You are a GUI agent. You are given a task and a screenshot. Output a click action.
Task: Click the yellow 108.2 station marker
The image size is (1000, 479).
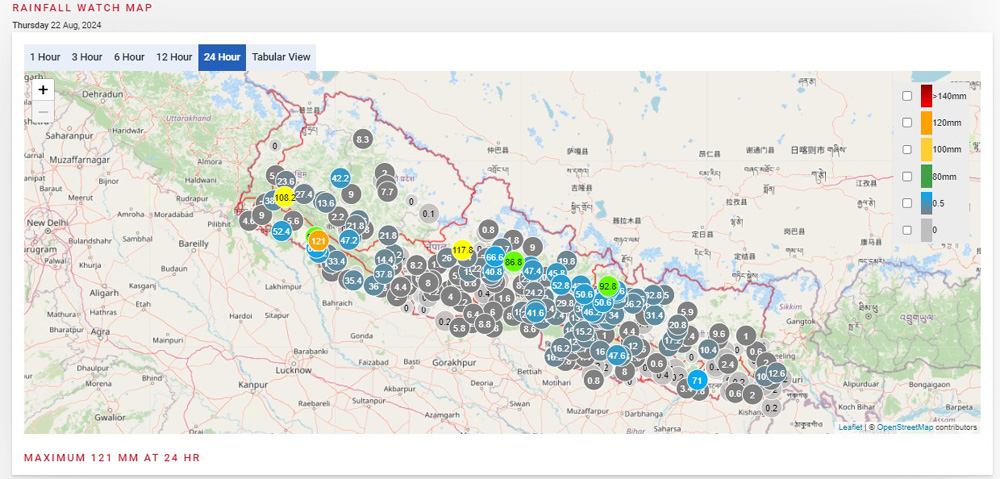pos(284,198)
